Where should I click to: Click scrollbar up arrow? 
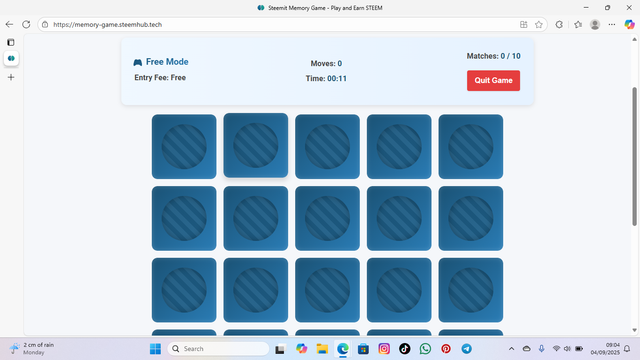click(x=634, y=40)
